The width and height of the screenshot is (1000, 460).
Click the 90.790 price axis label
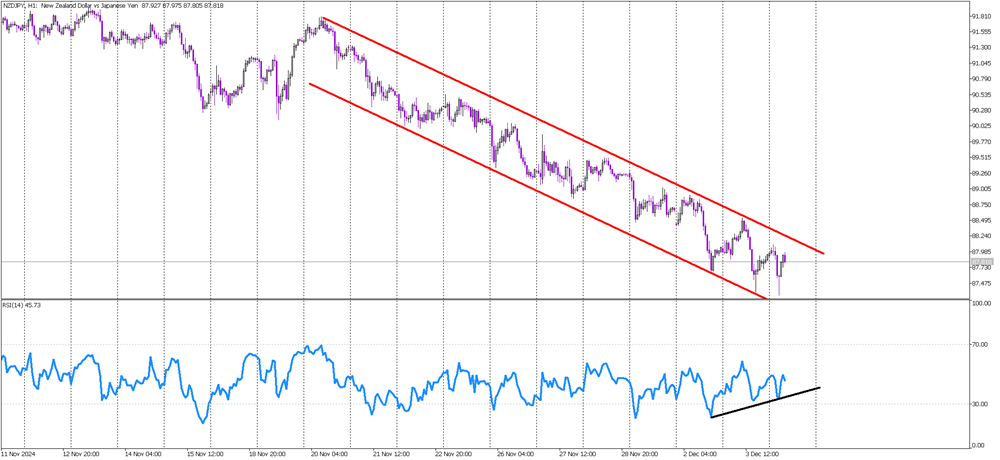point(980,79)
